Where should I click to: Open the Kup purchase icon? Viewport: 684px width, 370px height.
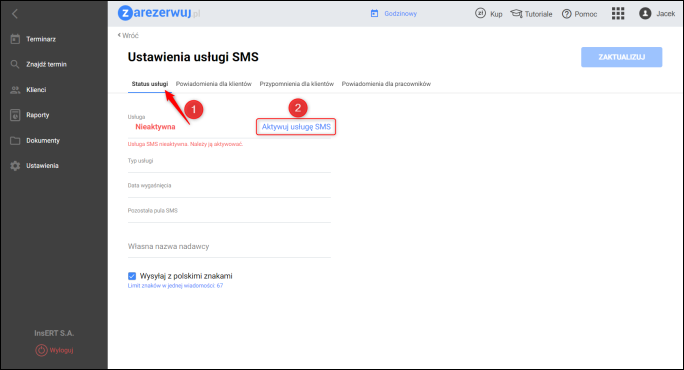point(480,14)
